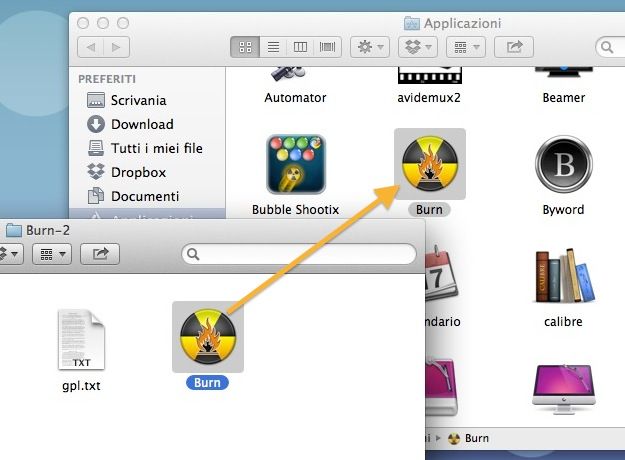Minimize the Applicazioni window
625x460 pixels.
pos(103,23)
